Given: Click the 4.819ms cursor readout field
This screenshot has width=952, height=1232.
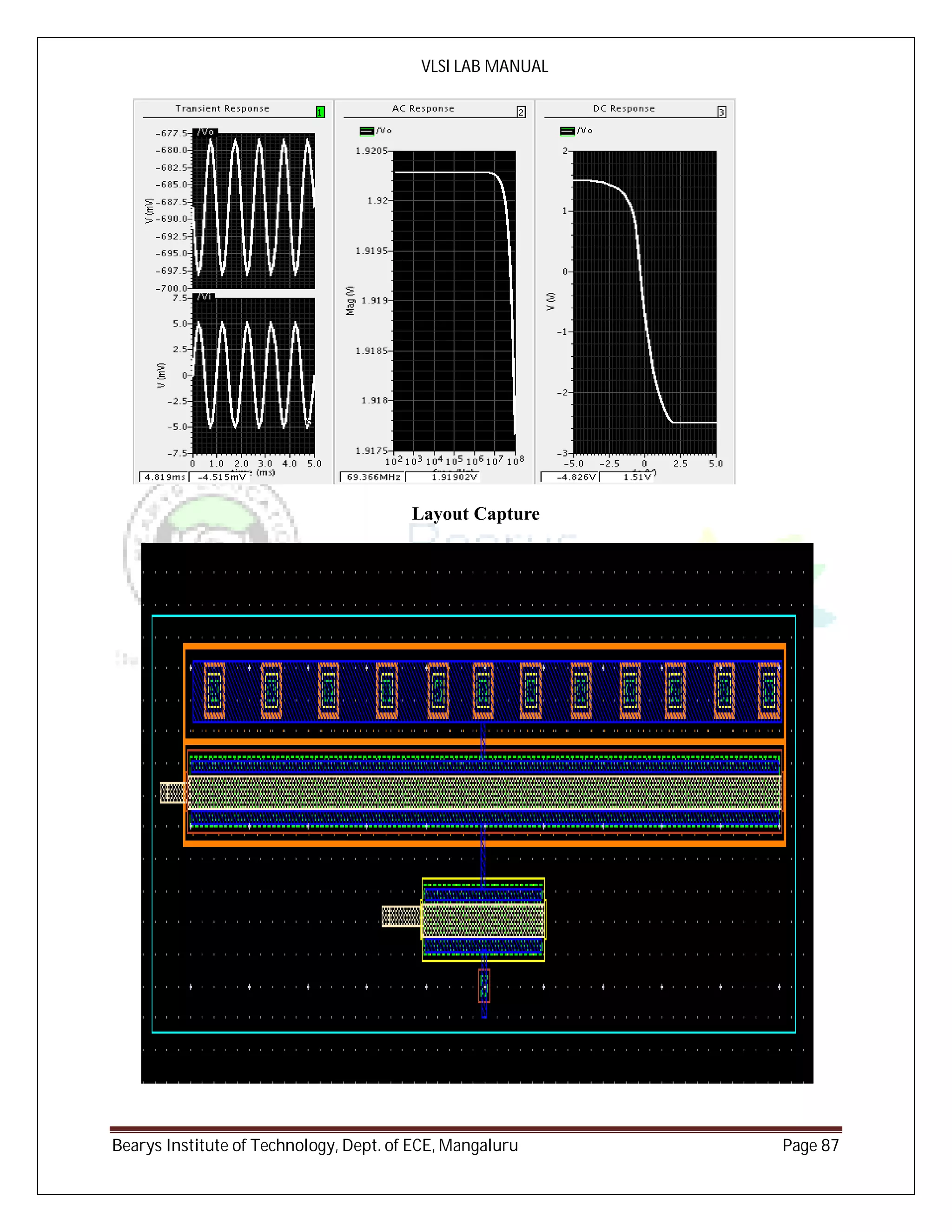Looking at the screenshot, I should coord(164,477).
